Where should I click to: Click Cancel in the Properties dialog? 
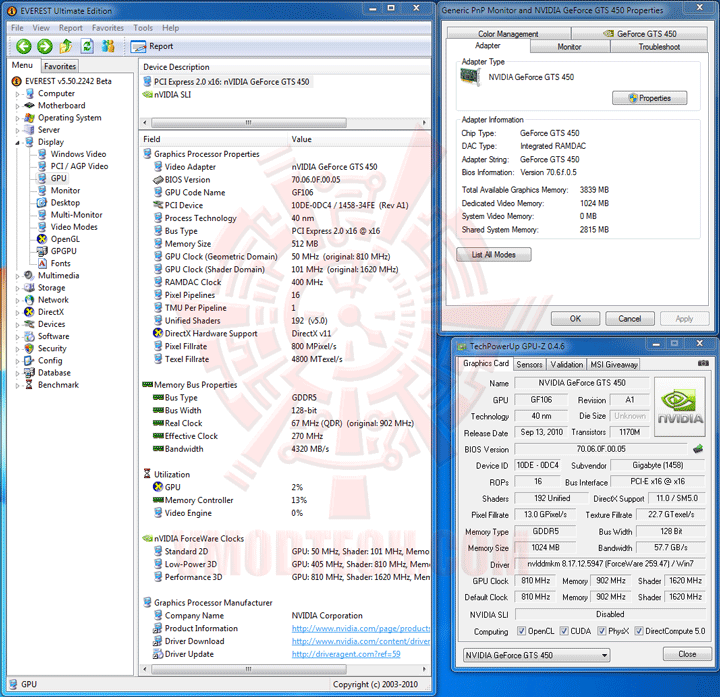630,319
